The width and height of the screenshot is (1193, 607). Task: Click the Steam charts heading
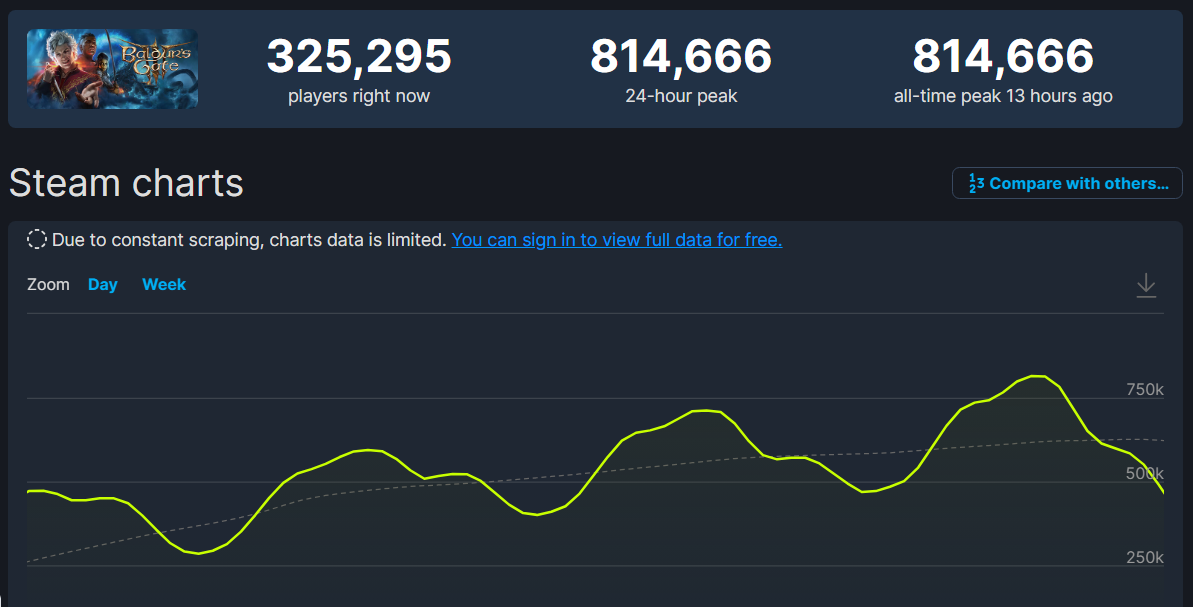[x=126, y=183]
